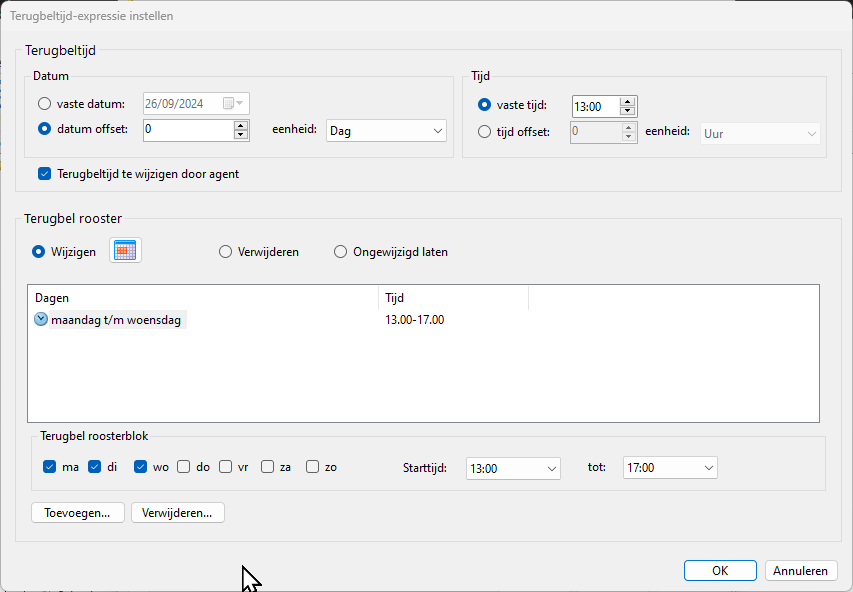The height and width of the screenshot is (592, 853).
Task: Decrease datum offset with down arrow
Action: (241, 135)
